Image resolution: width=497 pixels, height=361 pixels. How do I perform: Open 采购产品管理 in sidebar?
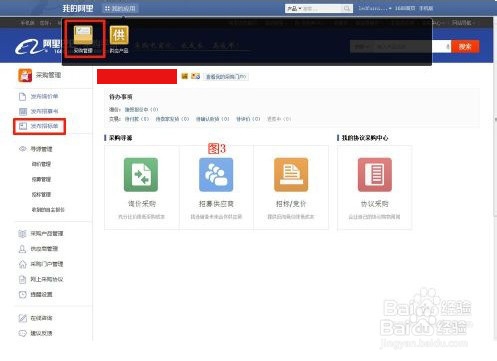point(47,234)
